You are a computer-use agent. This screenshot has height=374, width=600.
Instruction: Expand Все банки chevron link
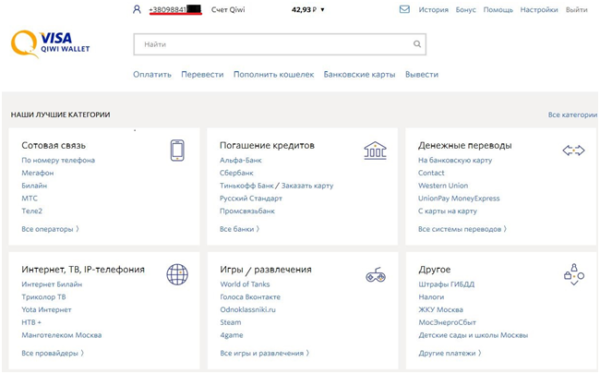point(240,229)
